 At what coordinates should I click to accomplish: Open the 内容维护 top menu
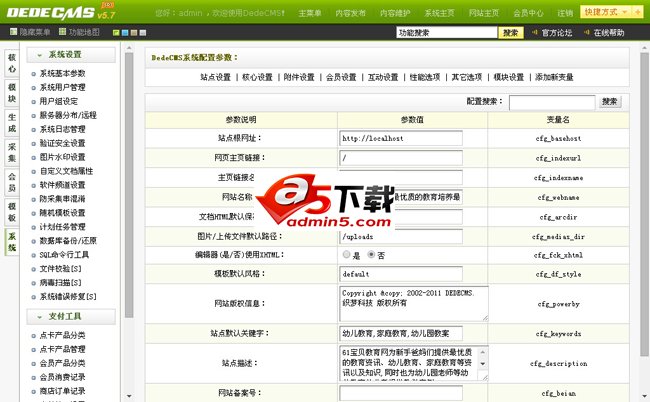tap(395, 13)
